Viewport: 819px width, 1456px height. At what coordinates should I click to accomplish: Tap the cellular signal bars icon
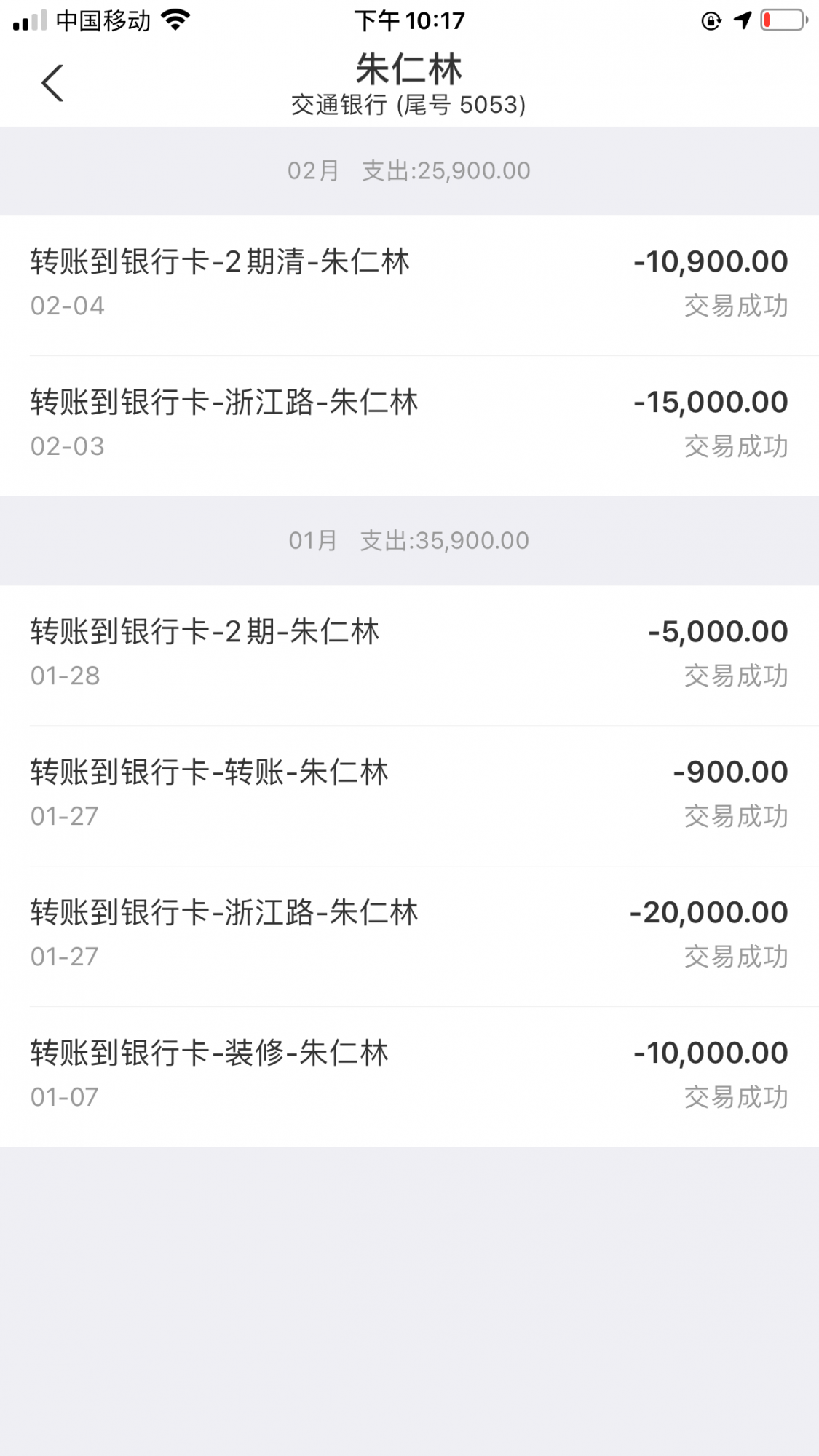tap(30, 21)
